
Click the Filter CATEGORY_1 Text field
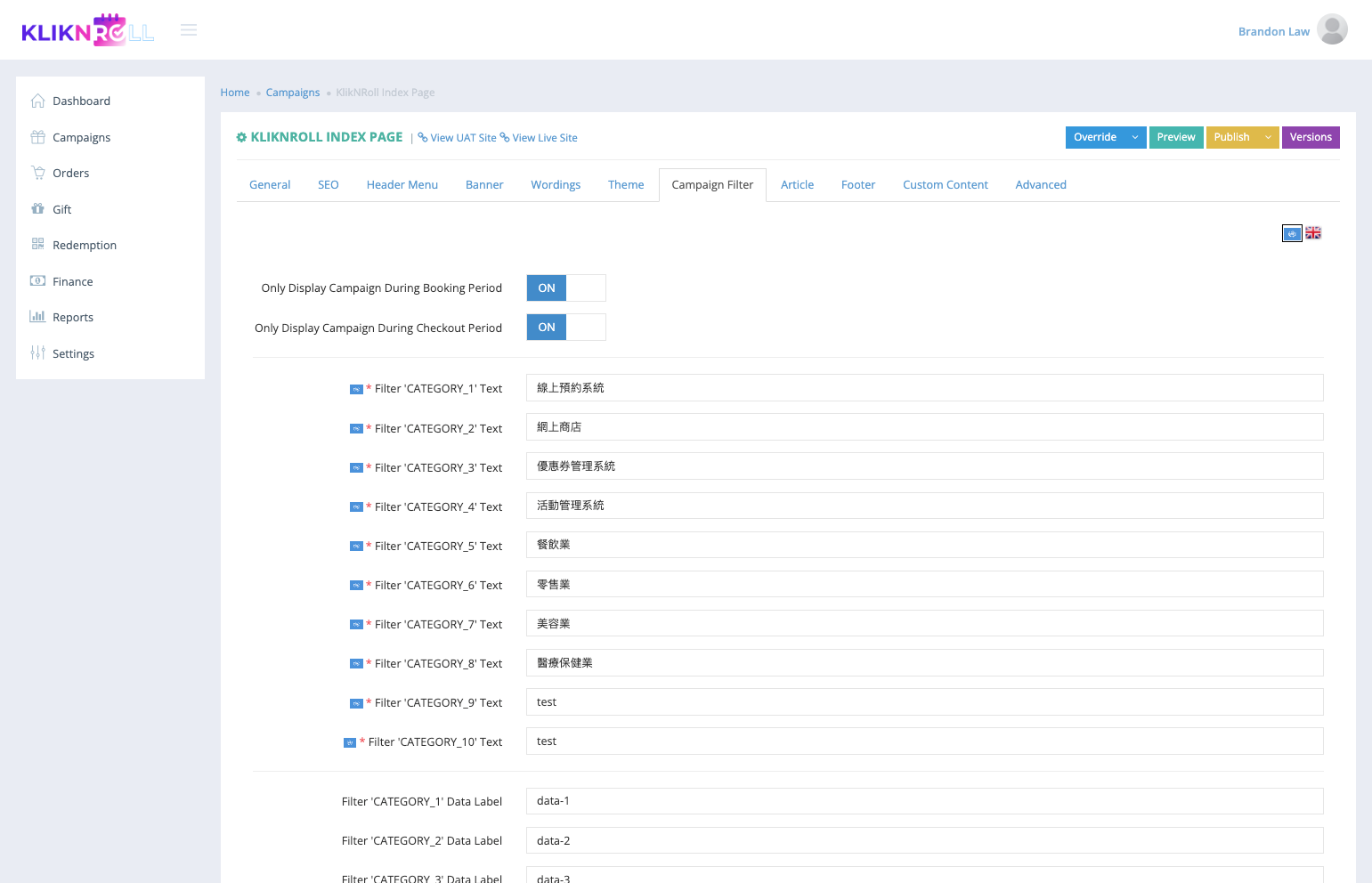(925, 388)
